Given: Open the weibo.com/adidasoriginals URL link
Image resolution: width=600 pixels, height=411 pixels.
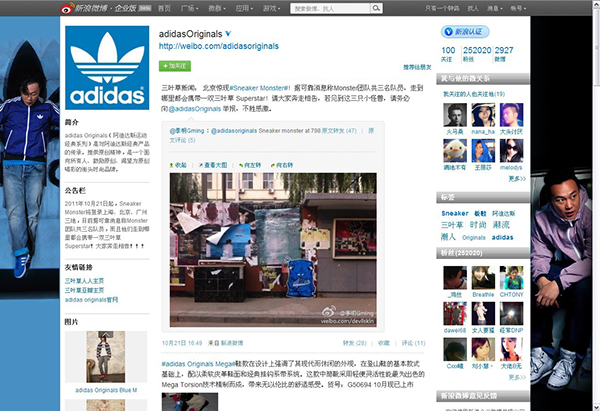Looking at the screenshot, I should point(218,46).
